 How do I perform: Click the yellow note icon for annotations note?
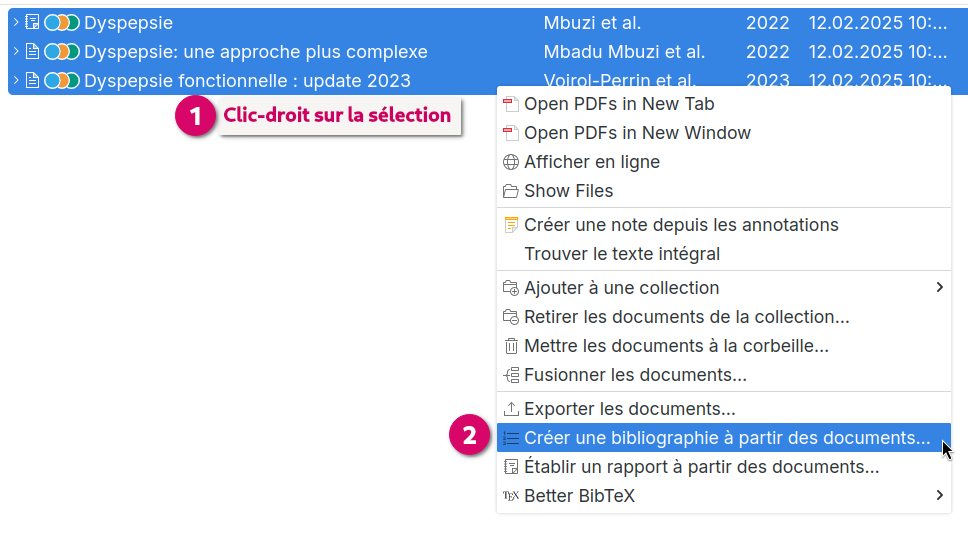511,225
